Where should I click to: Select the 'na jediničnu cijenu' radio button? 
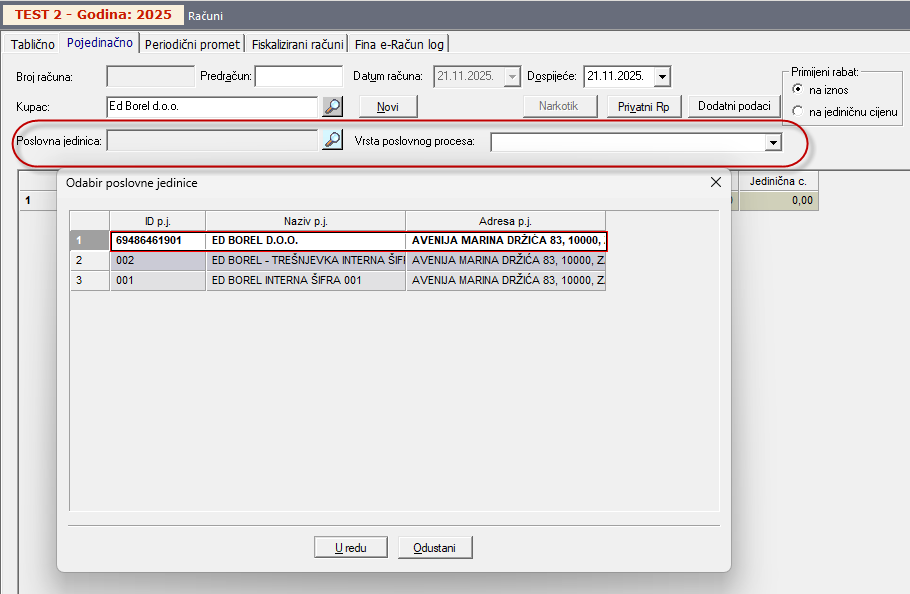coord(797,111)
